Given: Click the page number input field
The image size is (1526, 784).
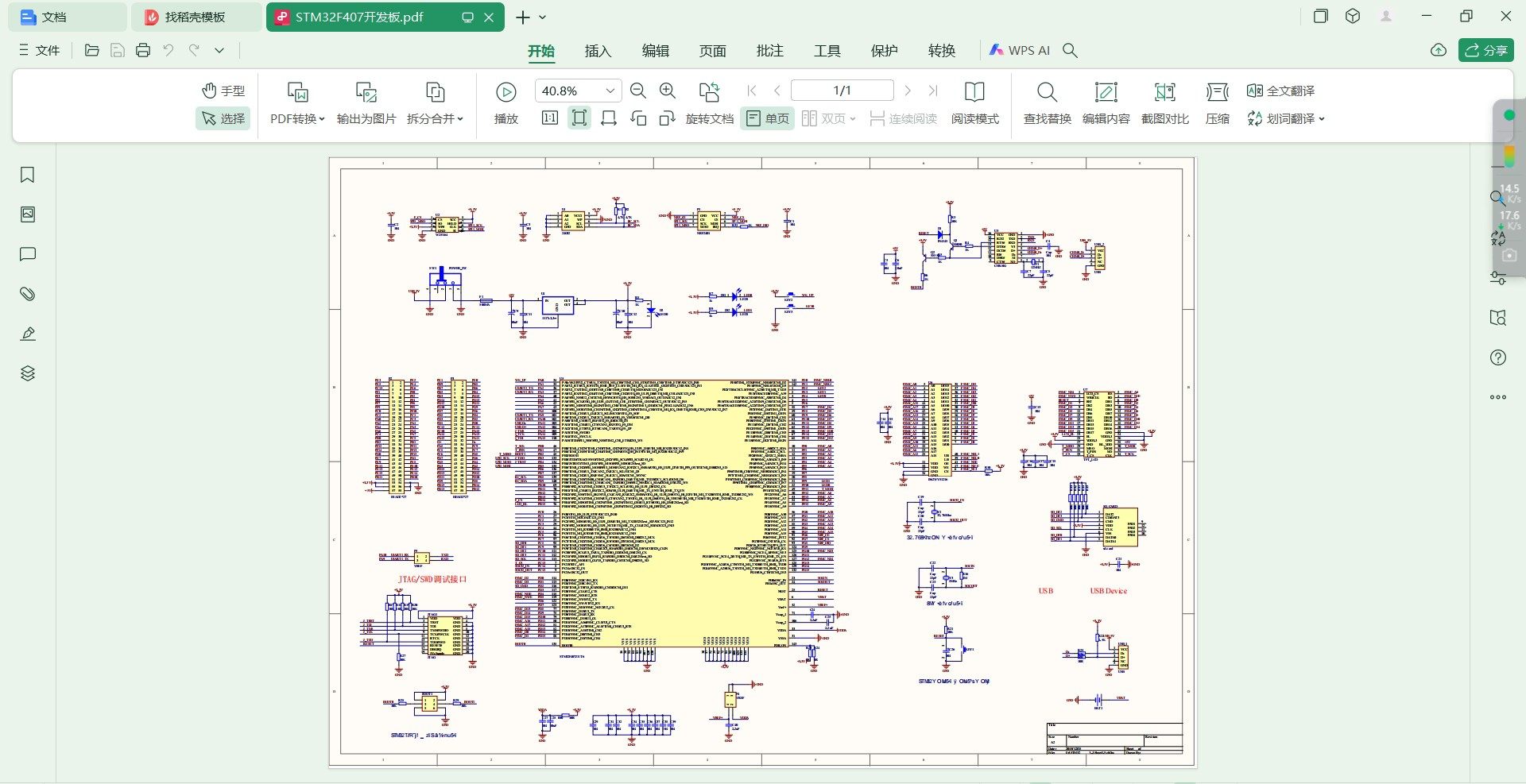Looking at the screenshot, I should (842, 91).
